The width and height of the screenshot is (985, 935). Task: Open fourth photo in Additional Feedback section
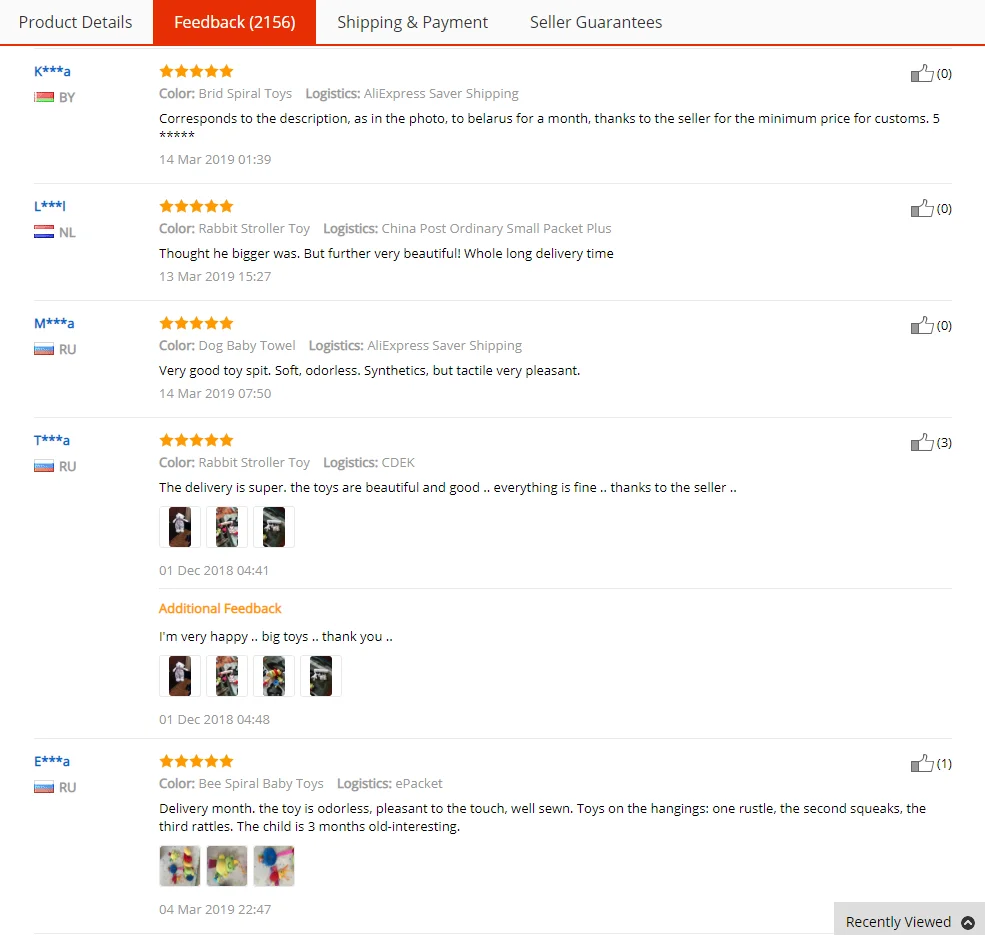pyautogui.click(x=321, y=675)
